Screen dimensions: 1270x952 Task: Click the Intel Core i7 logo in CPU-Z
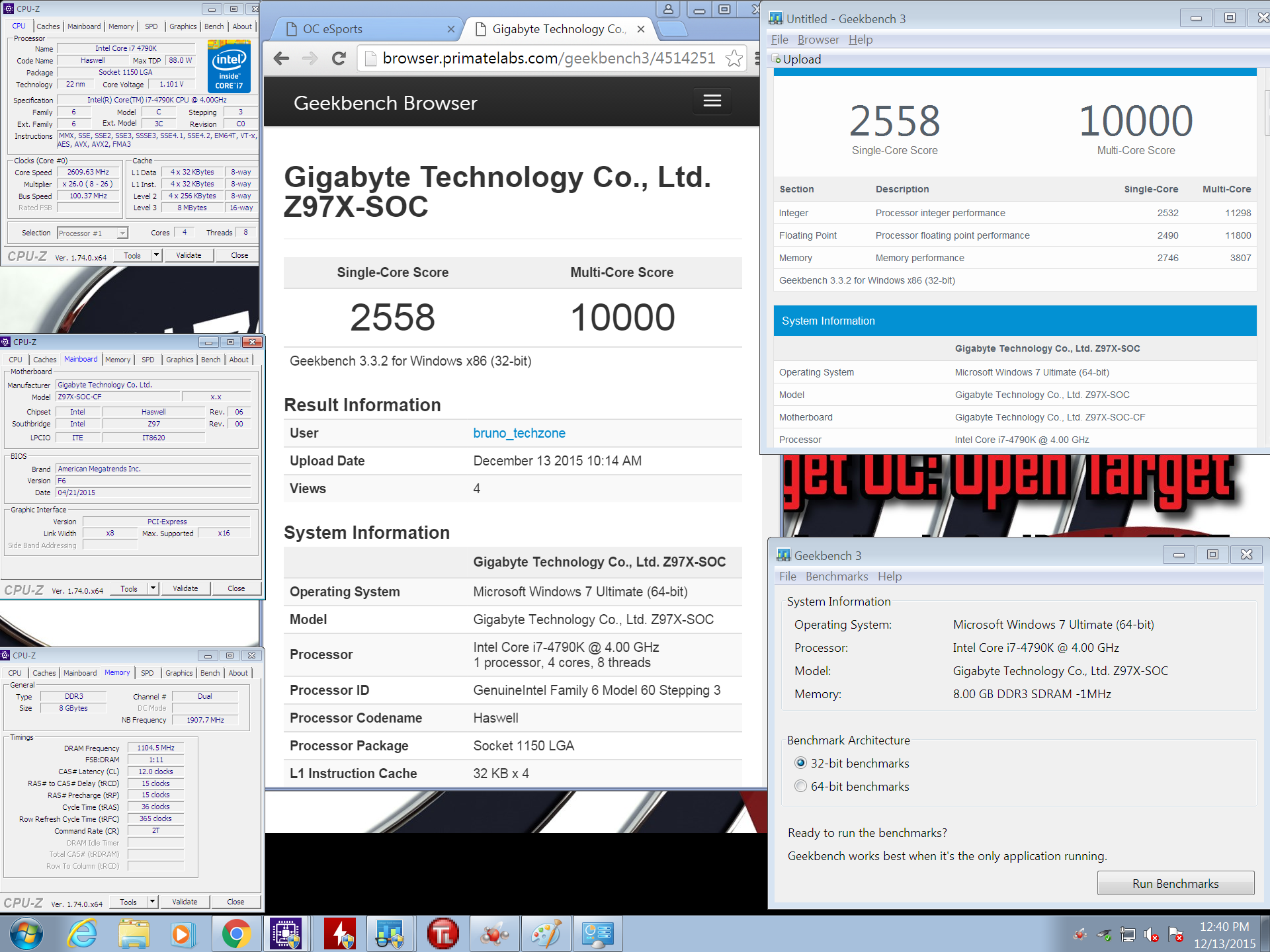(229, 66)
